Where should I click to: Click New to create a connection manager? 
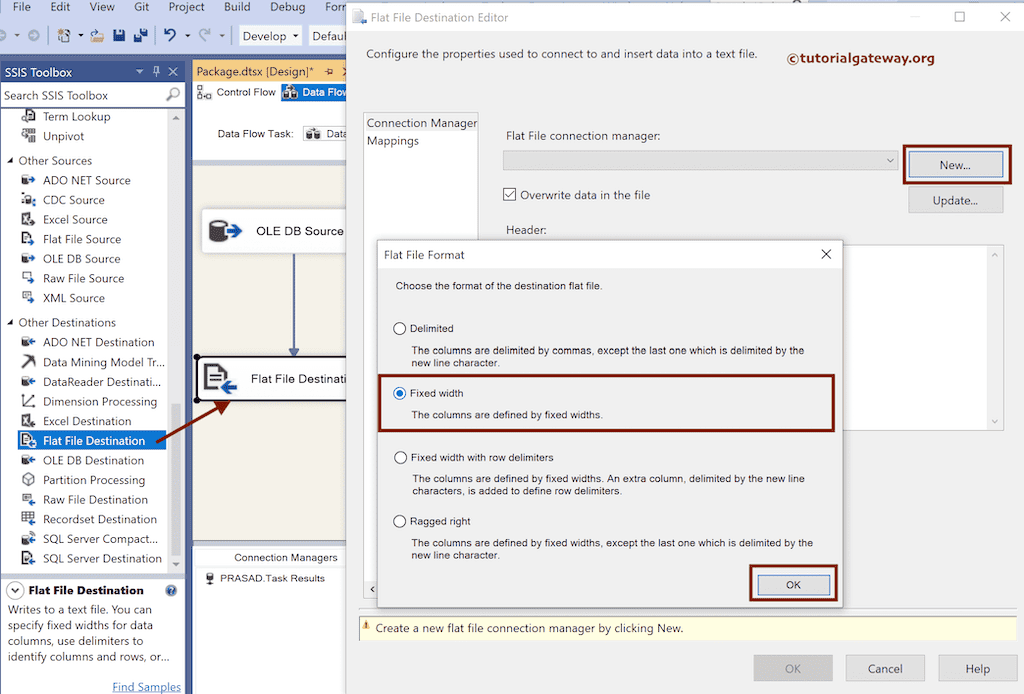(956, 163)
